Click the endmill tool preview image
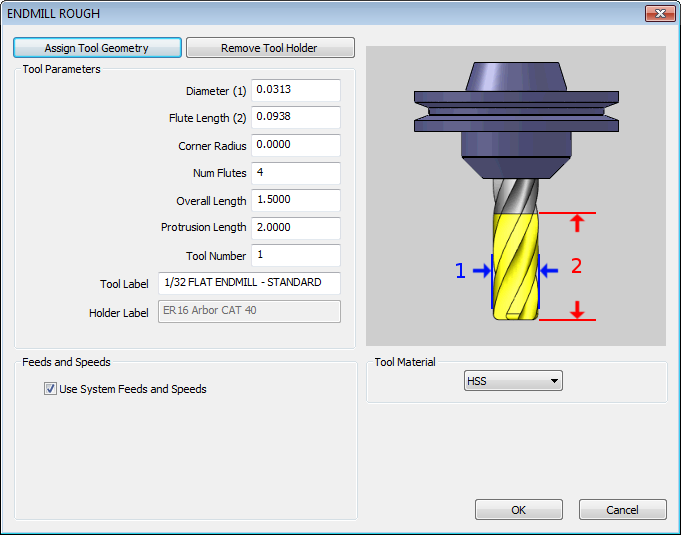 pos(516,196)
